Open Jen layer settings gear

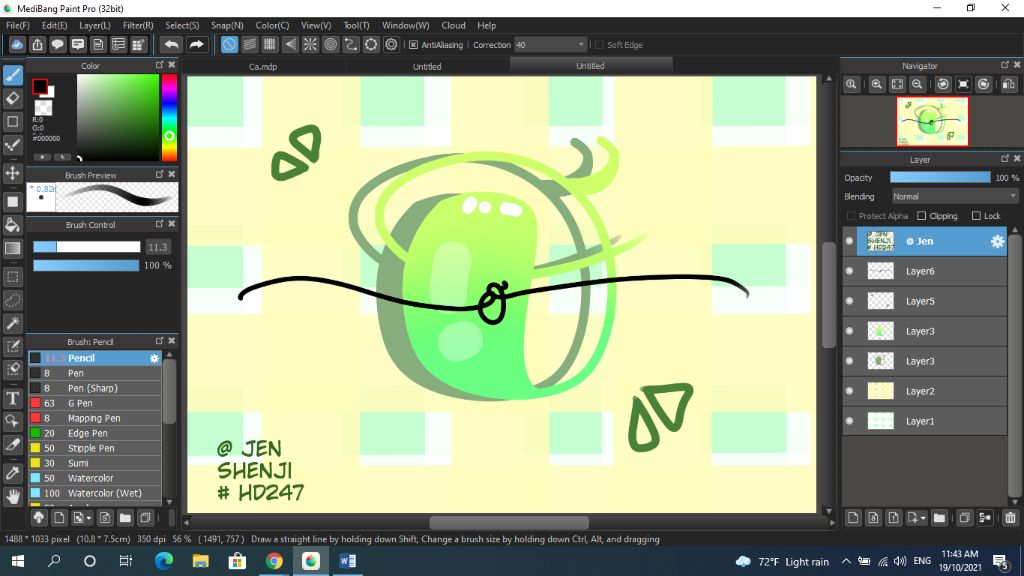[997, 241]
